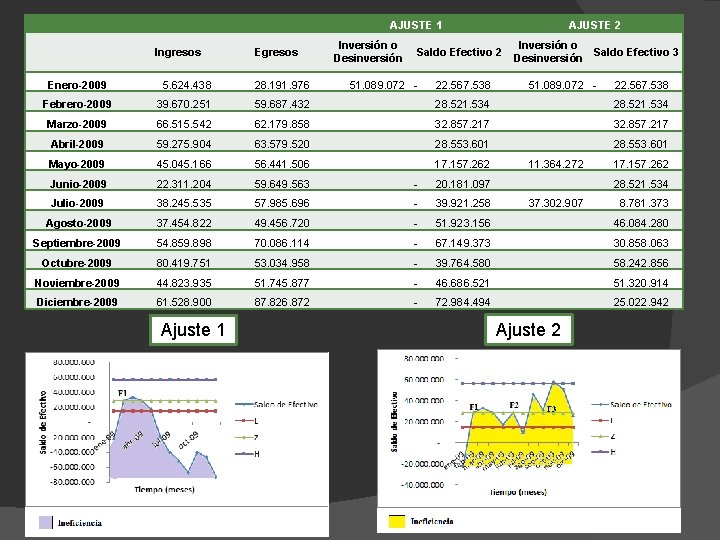Click Ingresos value "66.515.542"

(x=184, y=124)
